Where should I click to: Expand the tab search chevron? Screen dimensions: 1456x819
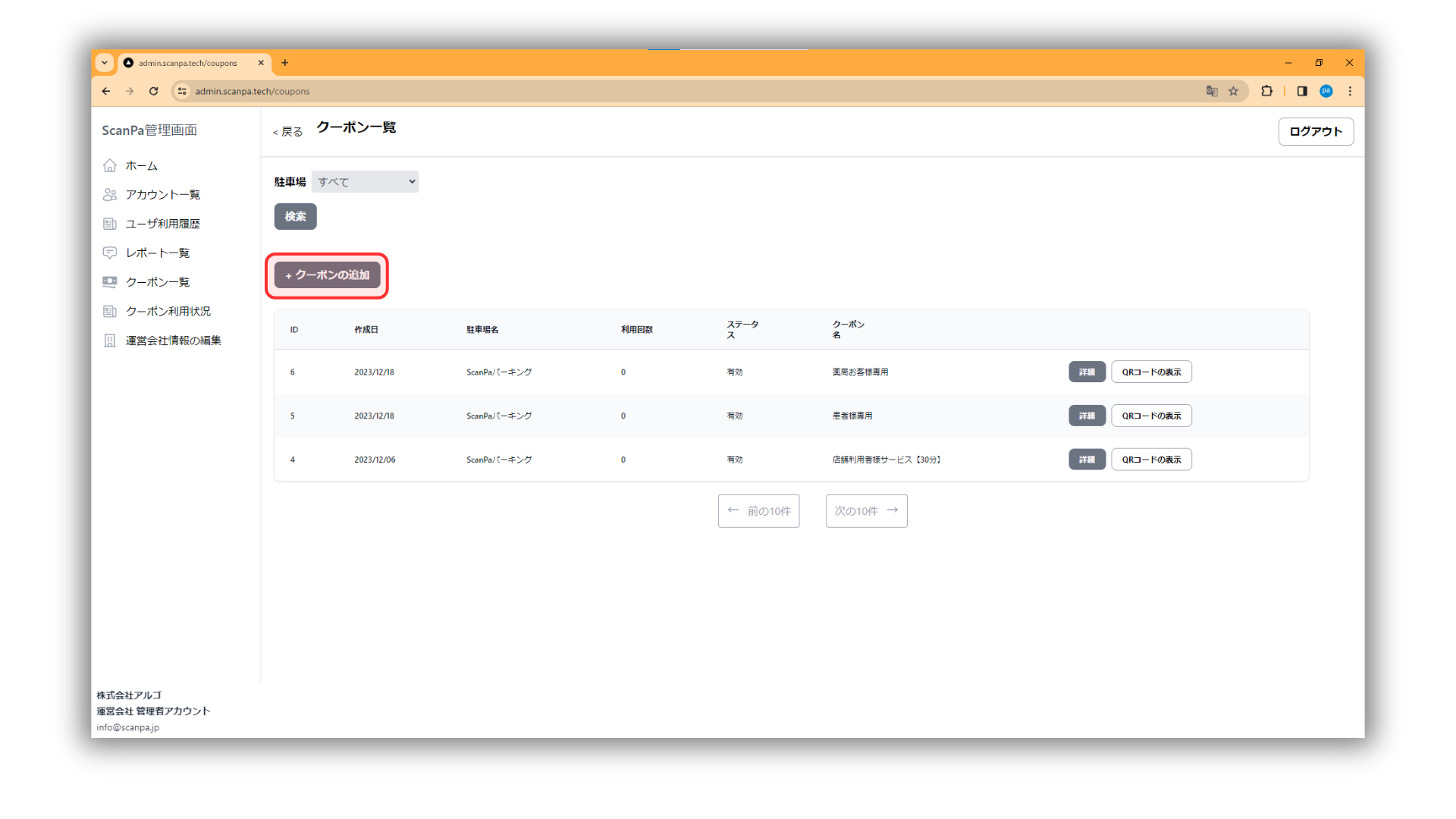[x=105, y=63]
